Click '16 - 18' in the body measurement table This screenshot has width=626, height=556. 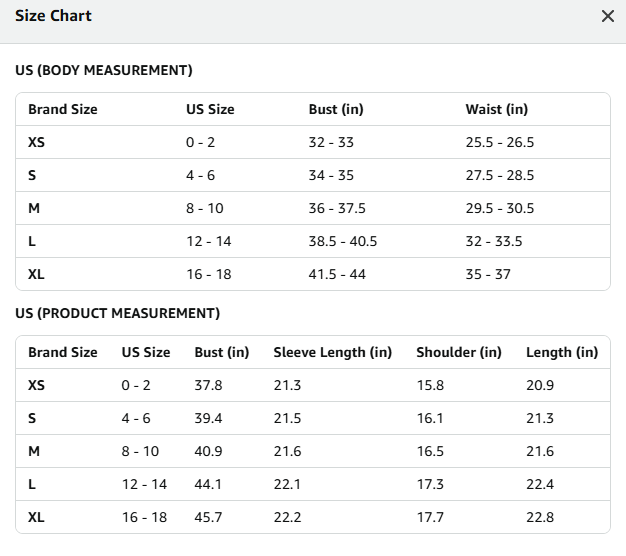point(209,274)
